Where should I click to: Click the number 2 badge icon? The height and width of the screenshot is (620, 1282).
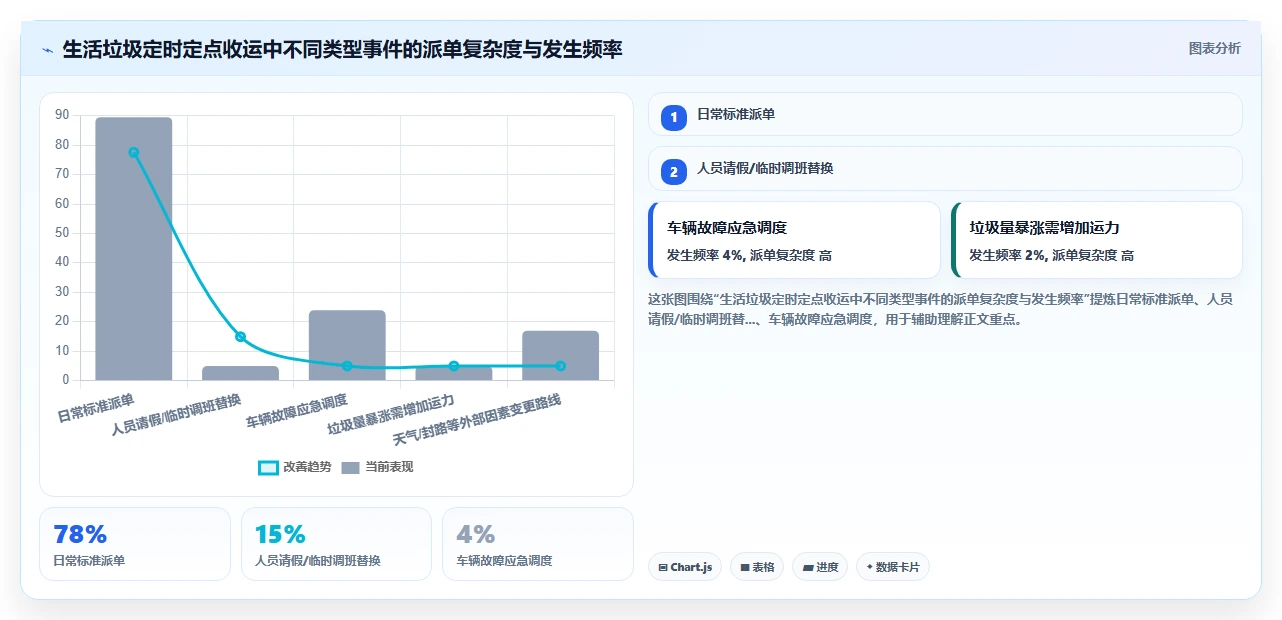[x=674, y=171]
